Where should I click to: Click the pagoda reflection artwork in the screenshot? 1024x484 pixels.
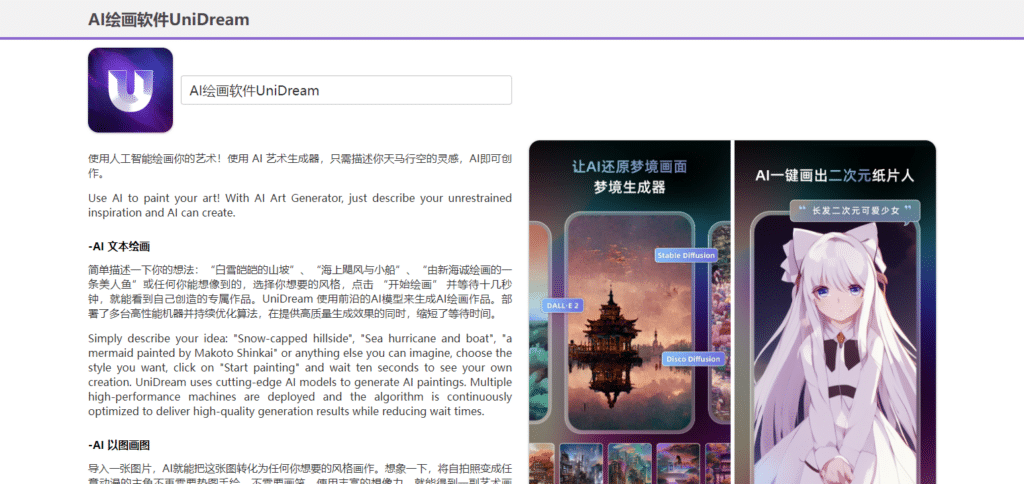click(630, 323)
